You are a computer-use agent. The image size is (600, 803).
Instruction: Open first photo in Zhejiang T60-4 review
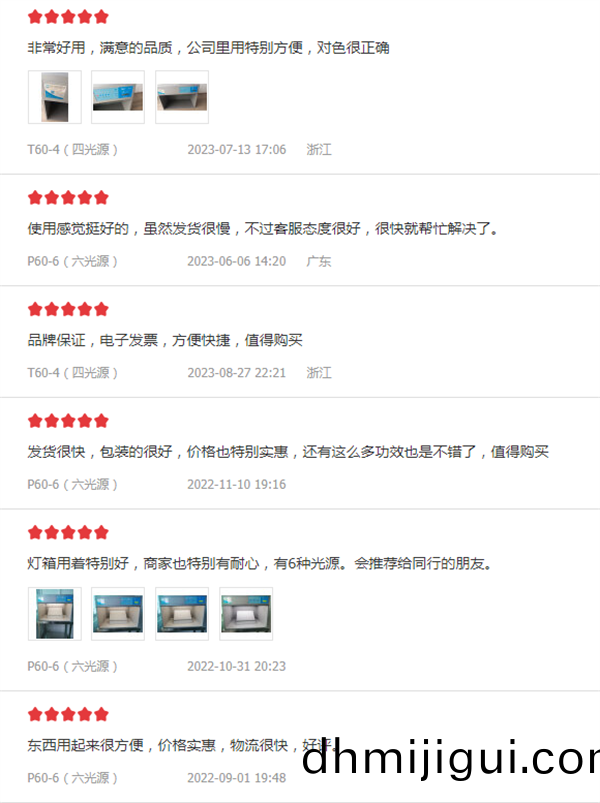[55, 97]
